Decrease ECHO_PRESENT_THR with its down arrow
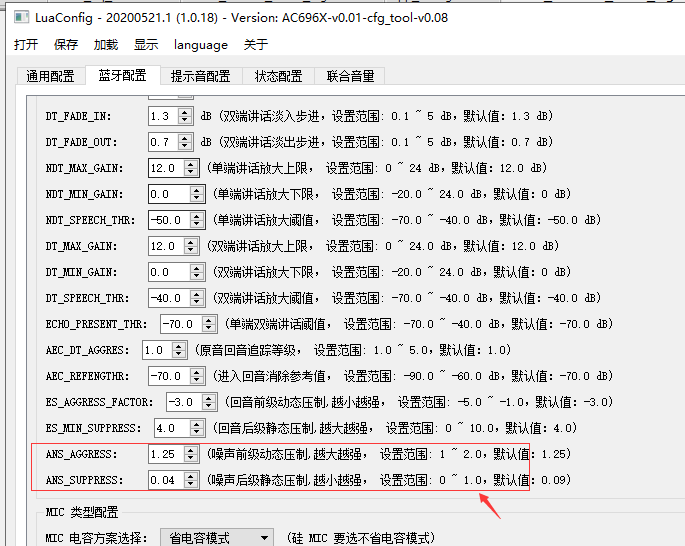This screenshot has height=546, width=685. [x=209, y=328]
